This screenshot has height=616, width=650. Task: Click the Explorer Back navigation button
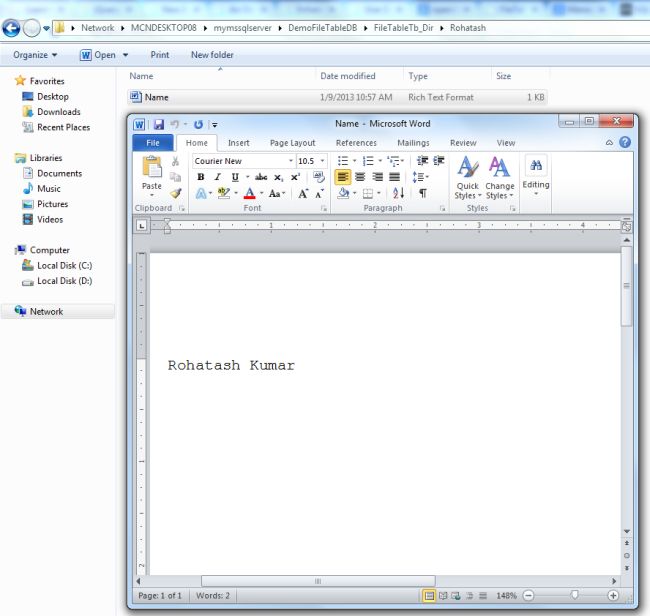[11, 28]
